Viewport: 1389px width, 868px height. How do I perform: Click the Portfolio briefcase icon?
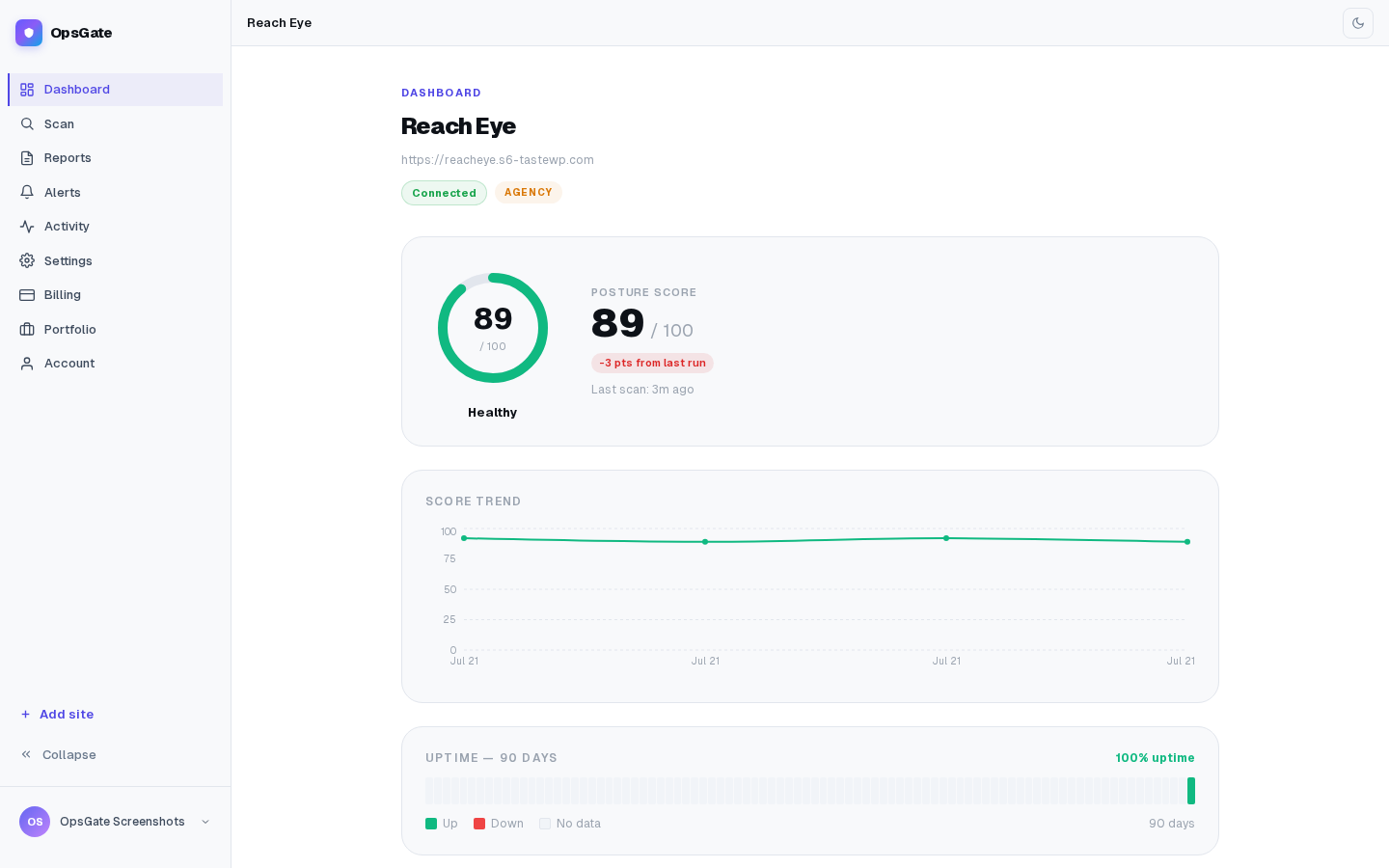(x=27, y=329)
